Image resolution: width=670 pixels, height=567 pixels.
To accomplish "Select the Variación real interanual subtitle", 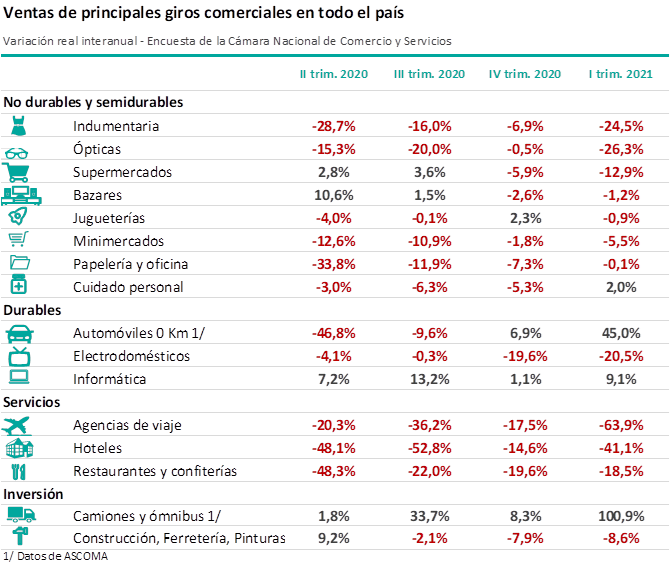I will coord(227,41).
